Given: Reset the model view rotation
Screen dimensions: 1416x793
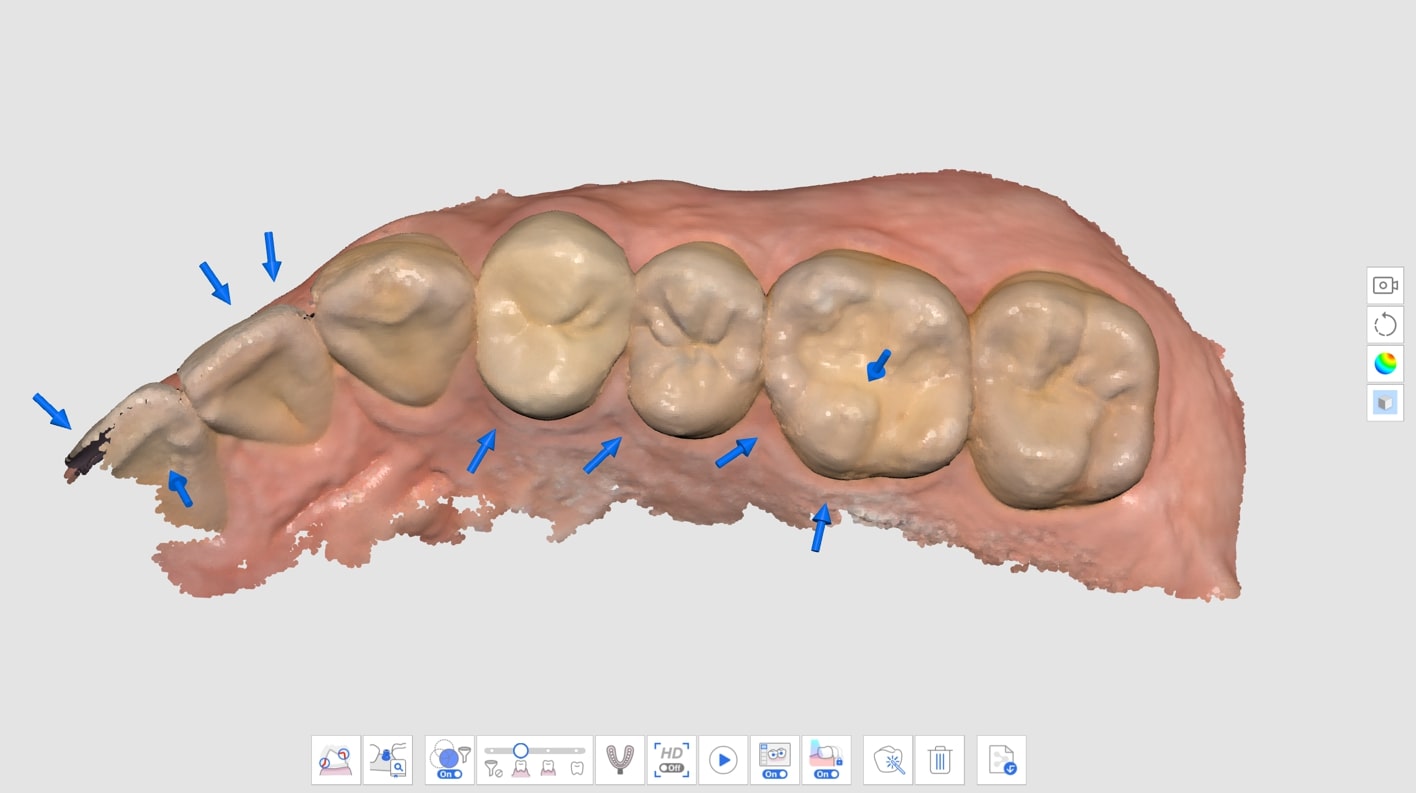Looking at the screenshot, I should click(1385, 325).
